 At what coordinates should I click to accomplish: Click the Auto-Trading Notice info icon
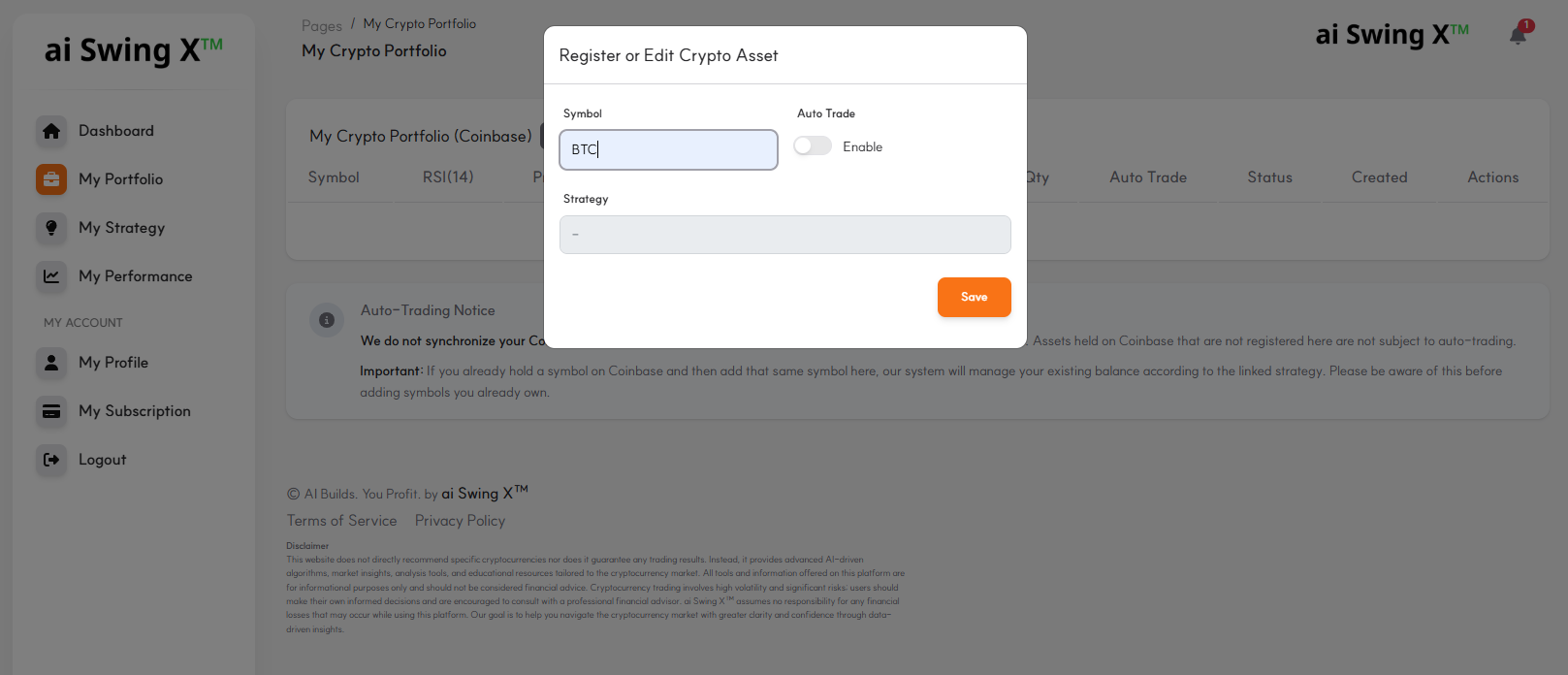pyautogui.click(x=327, y=320)
